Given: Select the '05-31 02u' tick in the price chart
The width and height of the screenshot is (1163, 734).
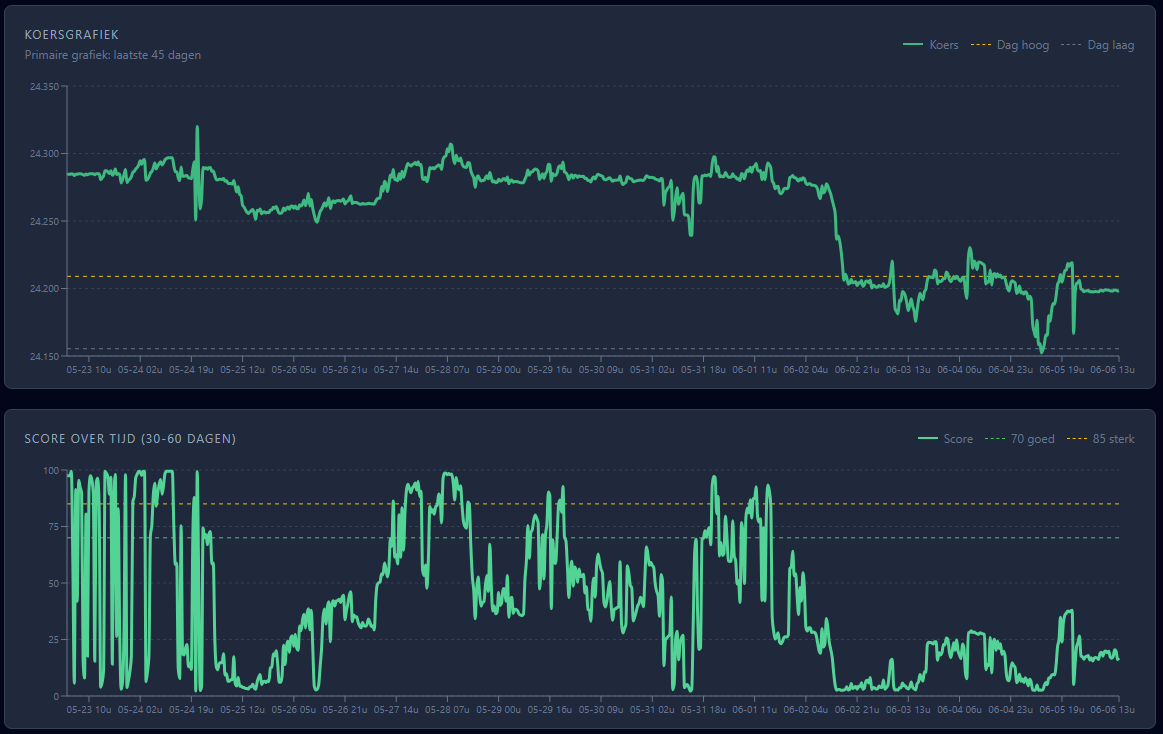Looking at the screenshot, I should click(652, 369).
